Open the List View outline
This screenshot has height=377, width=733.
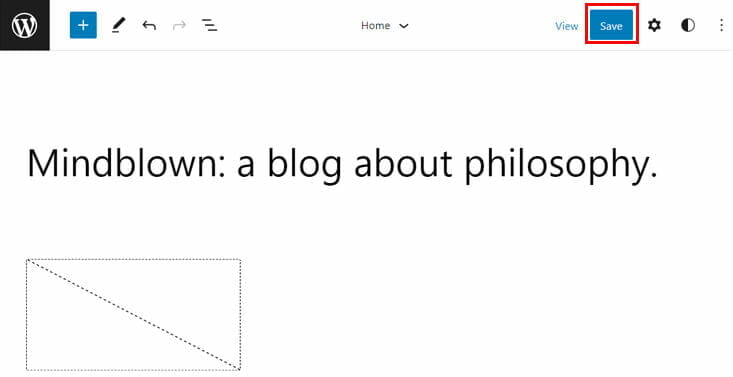[x=209, y=25]
